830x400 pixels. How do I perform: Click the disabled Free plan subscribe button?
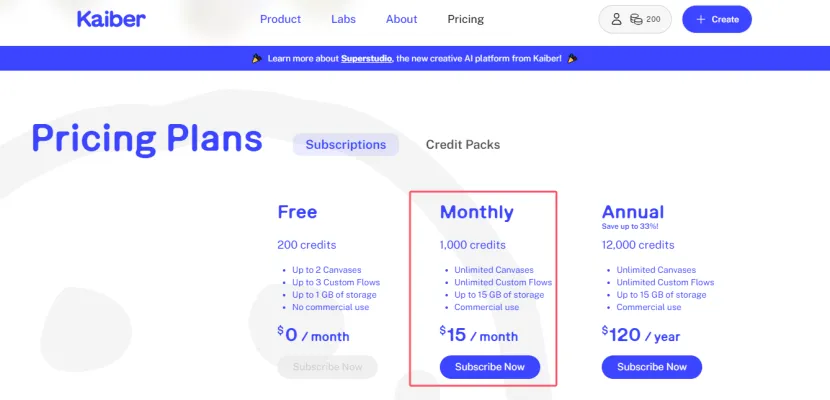pyautogui.click(x=328, y=367)
